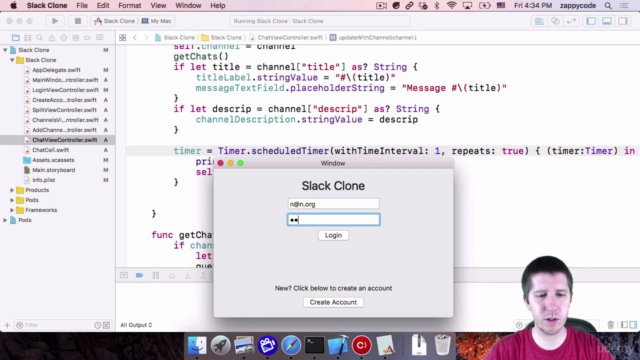Open the Slack Clone scheme selector
Screen dimensions: 640x360
pos(114,21)
